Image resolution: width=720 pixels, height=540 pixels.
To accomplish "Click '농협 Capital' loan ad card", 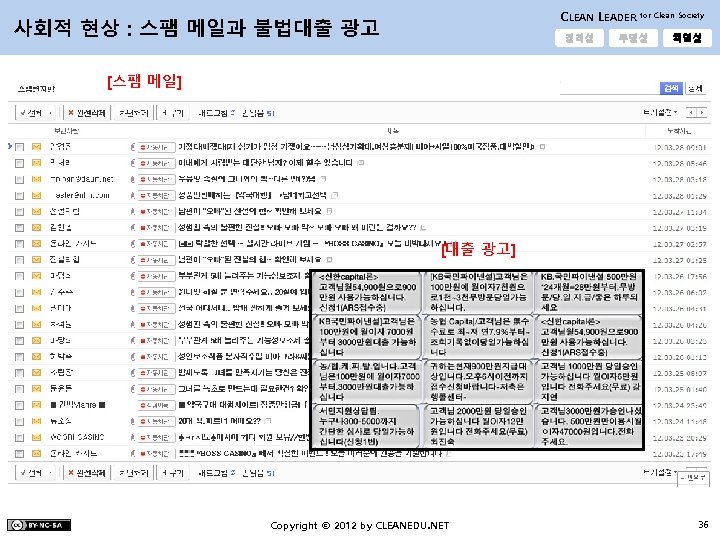I will click(478, 336).
